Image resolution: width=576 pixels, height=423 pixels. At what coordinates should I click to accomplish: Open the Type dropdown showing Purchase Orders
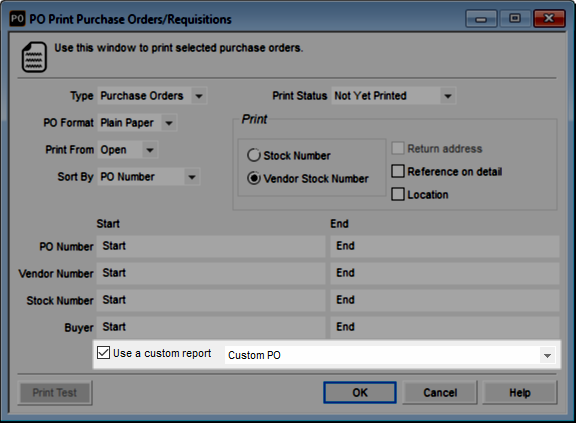pyautogui.click(x=199, y=96)
